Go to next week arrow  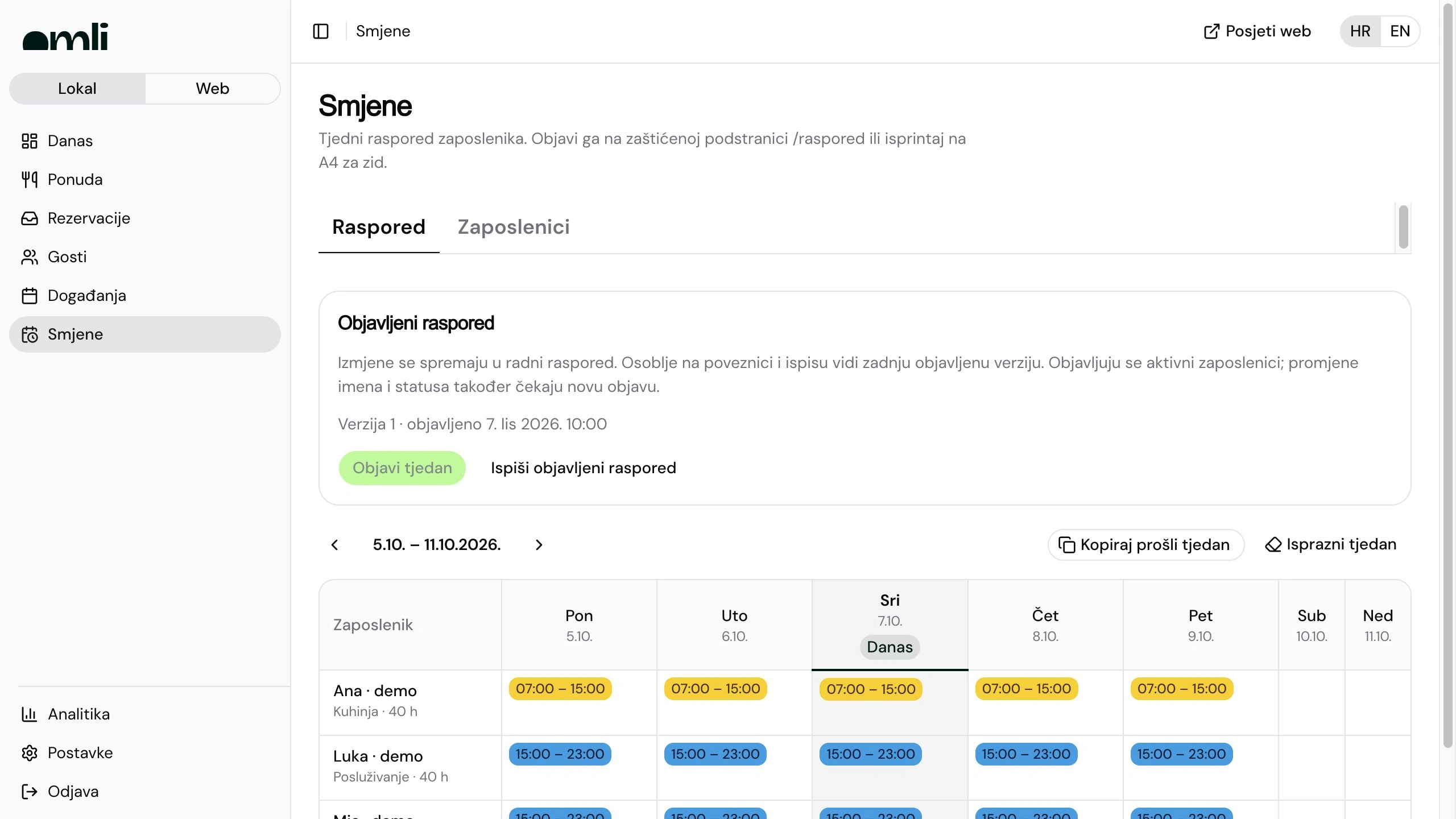point(539,545)
